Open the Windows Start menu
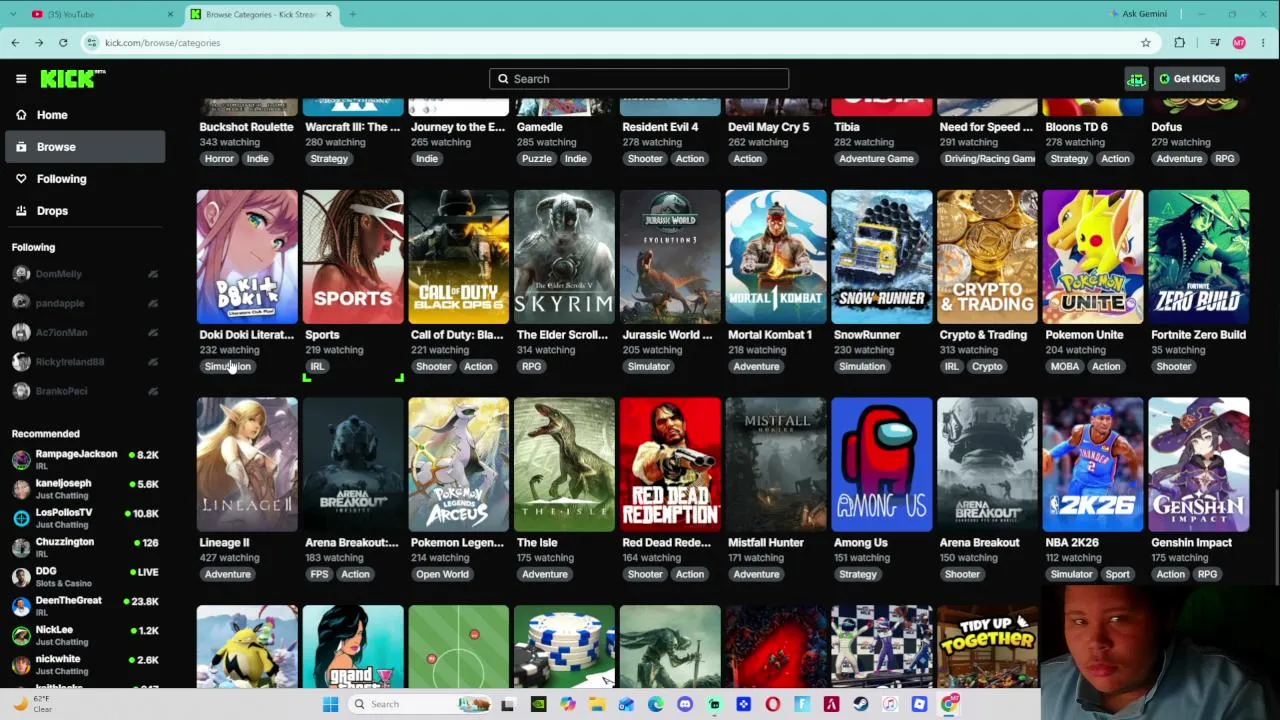 coord(330,704)
